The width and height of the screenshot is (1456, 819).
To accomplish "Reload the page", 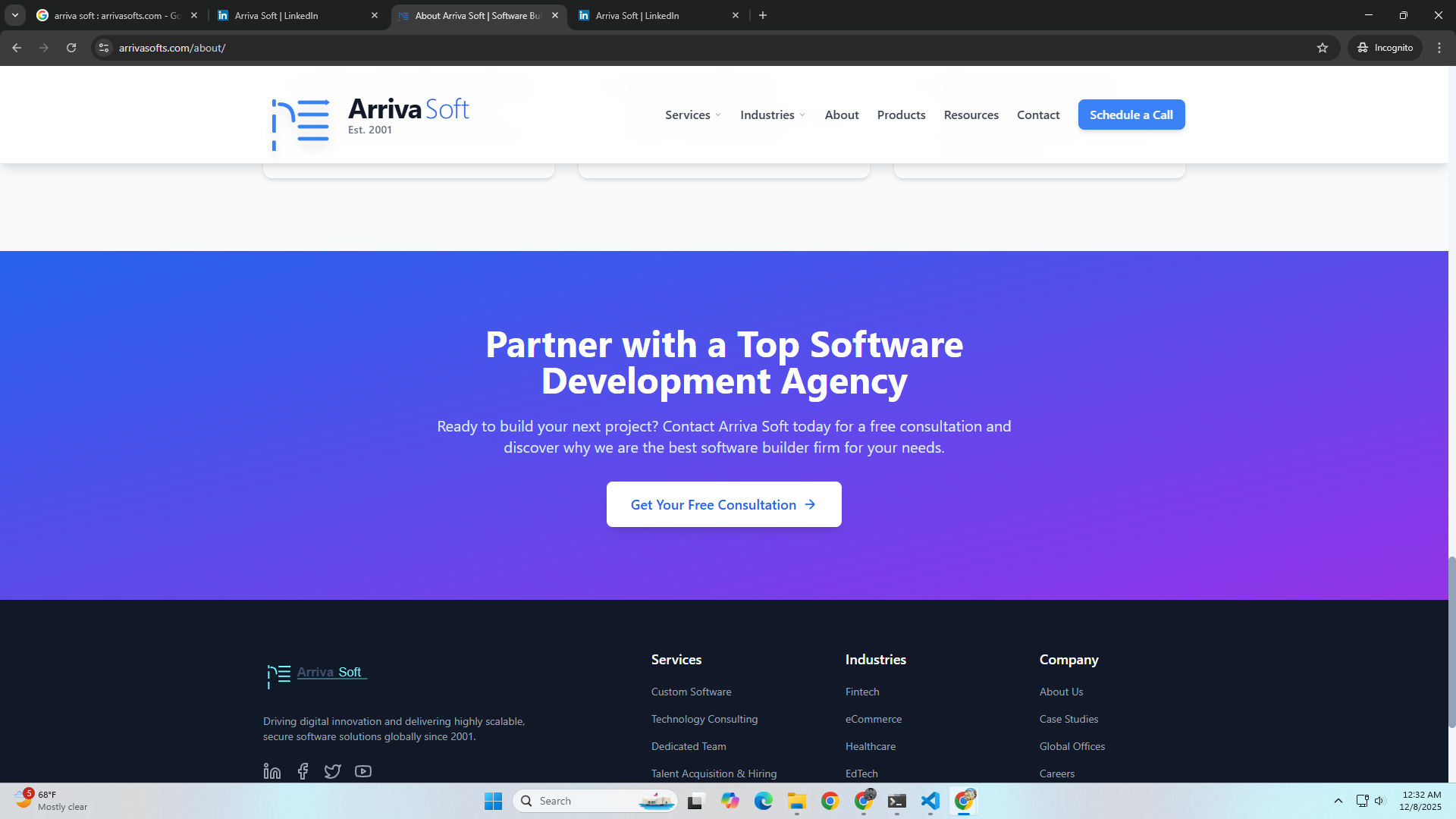I will [71, 48].
